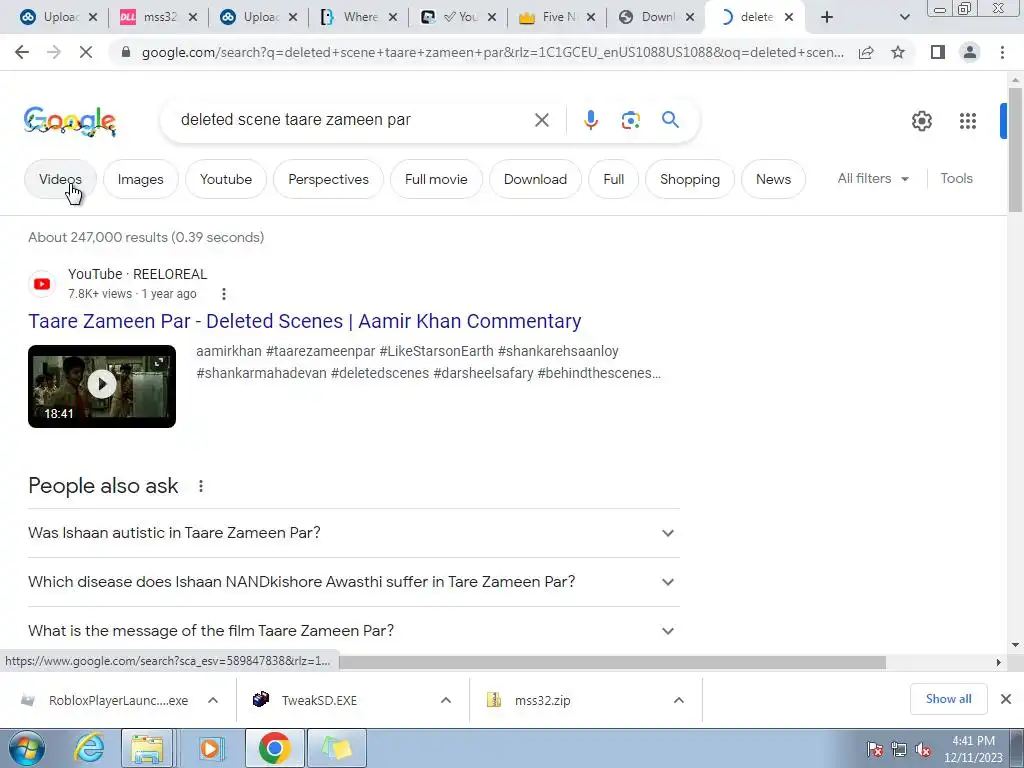Open the All filters dropdown
Viewport: 1024px width, 768px height.
click(873, 178)
